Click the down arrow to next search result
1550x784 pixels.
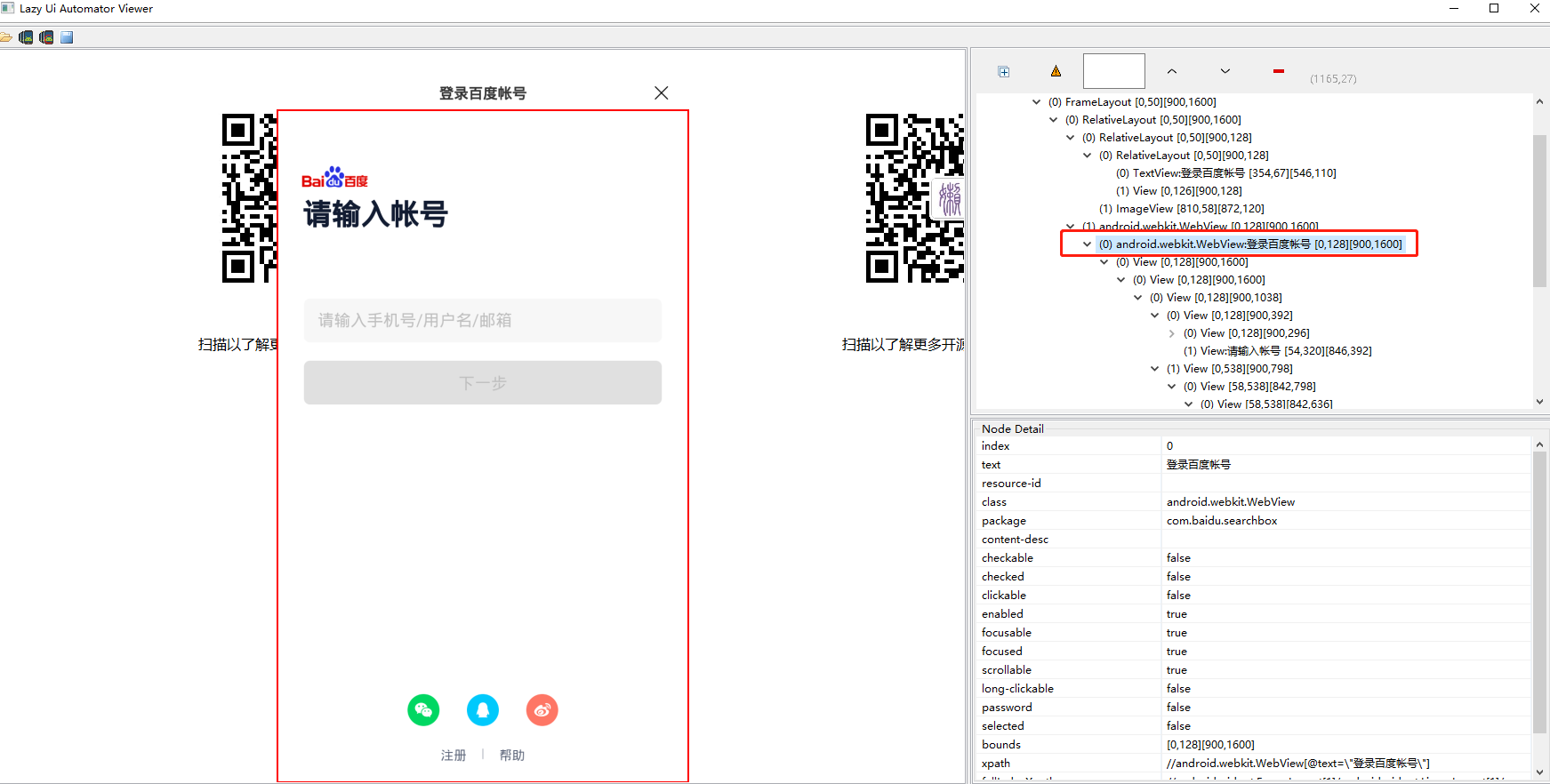tap(1225, 71)
